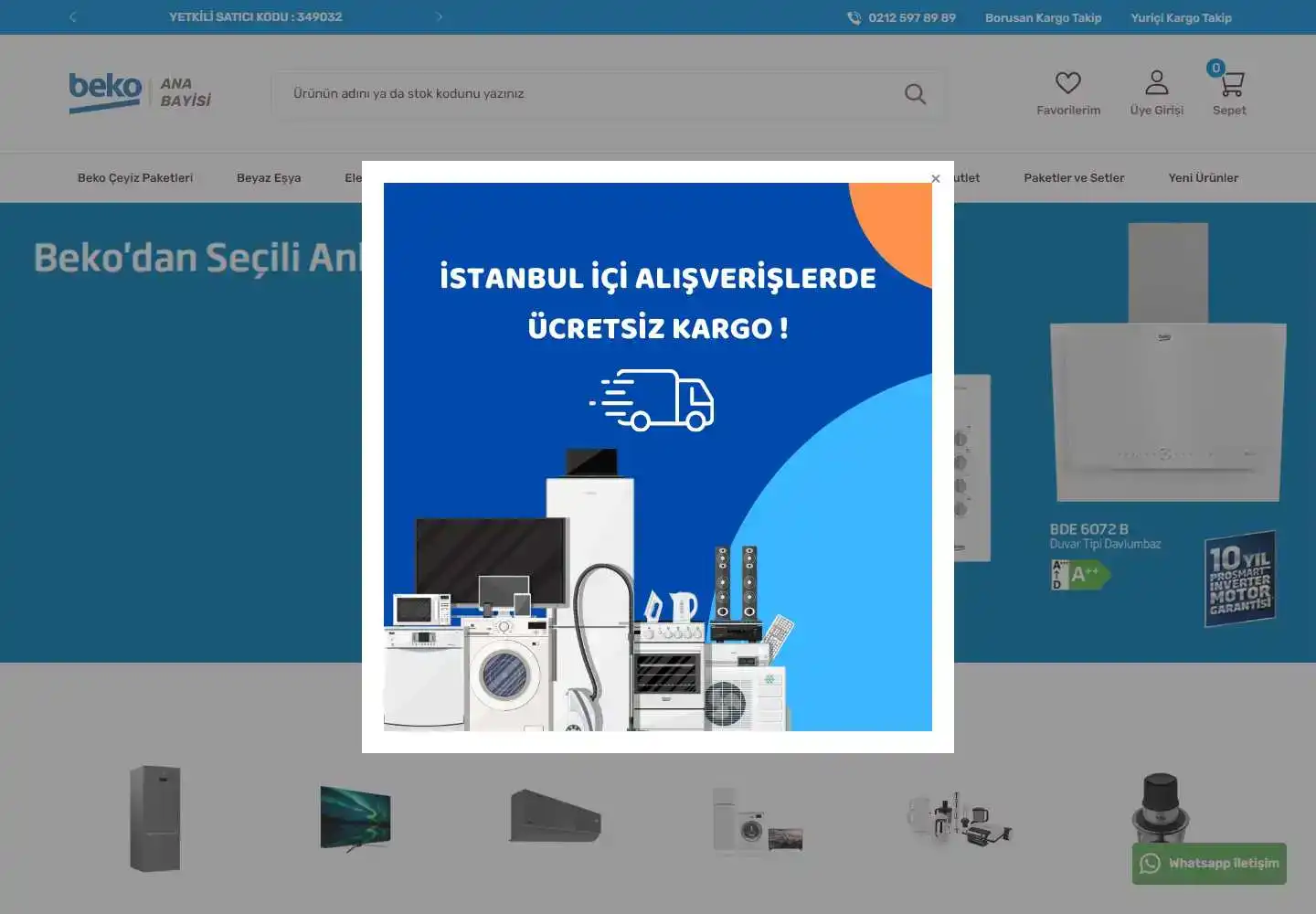Open Borusan Kargo Takip link
The image size is (1316, 914).
pyautogui.click(x=1043, y=18)
